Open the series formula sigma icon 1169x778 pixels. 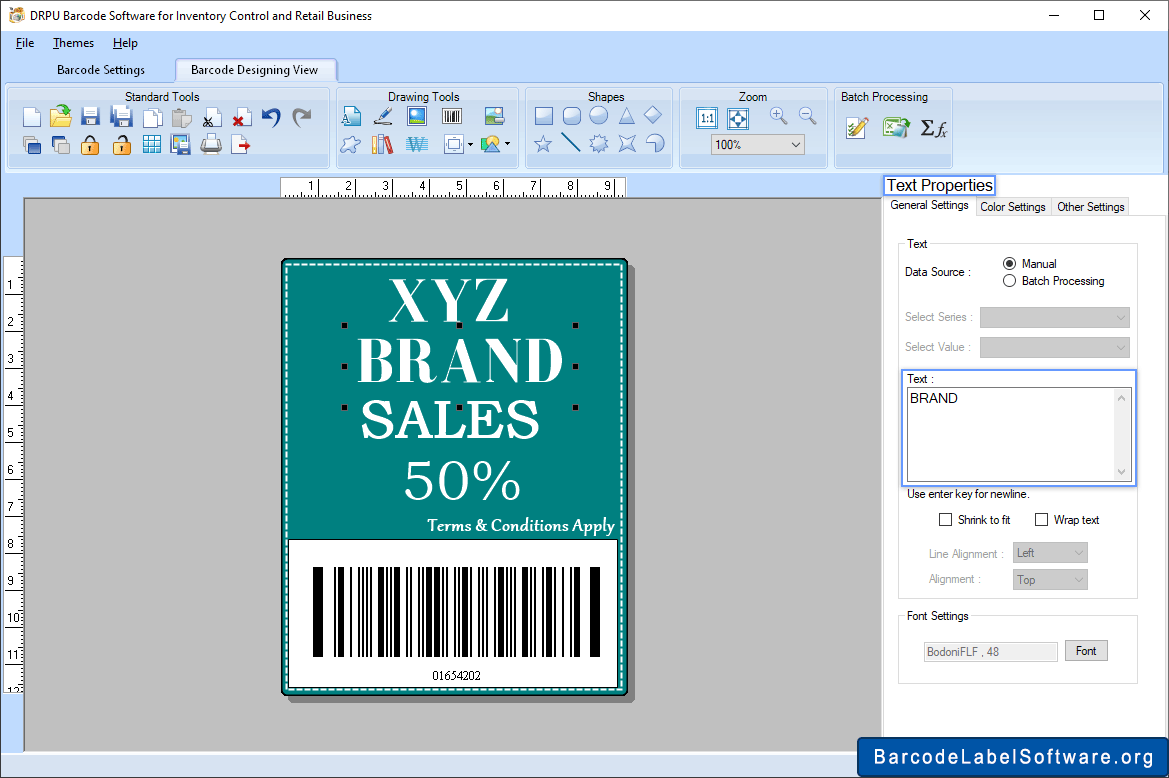[933, 128]
